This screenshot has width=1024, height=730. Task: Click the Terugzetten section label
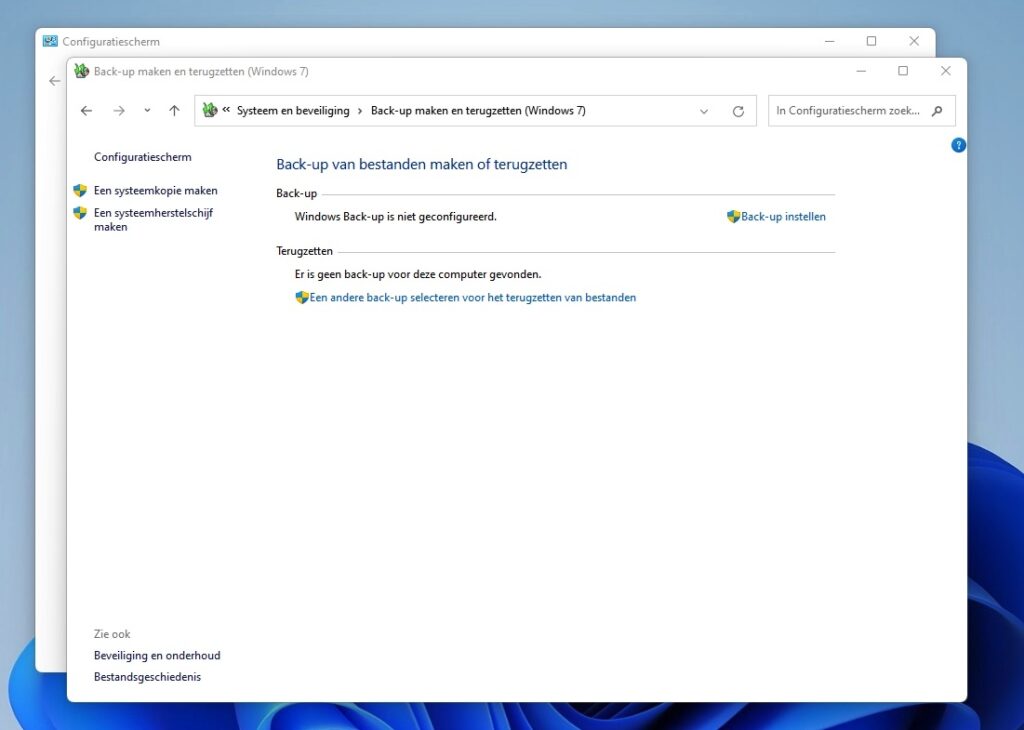(304, 251)
